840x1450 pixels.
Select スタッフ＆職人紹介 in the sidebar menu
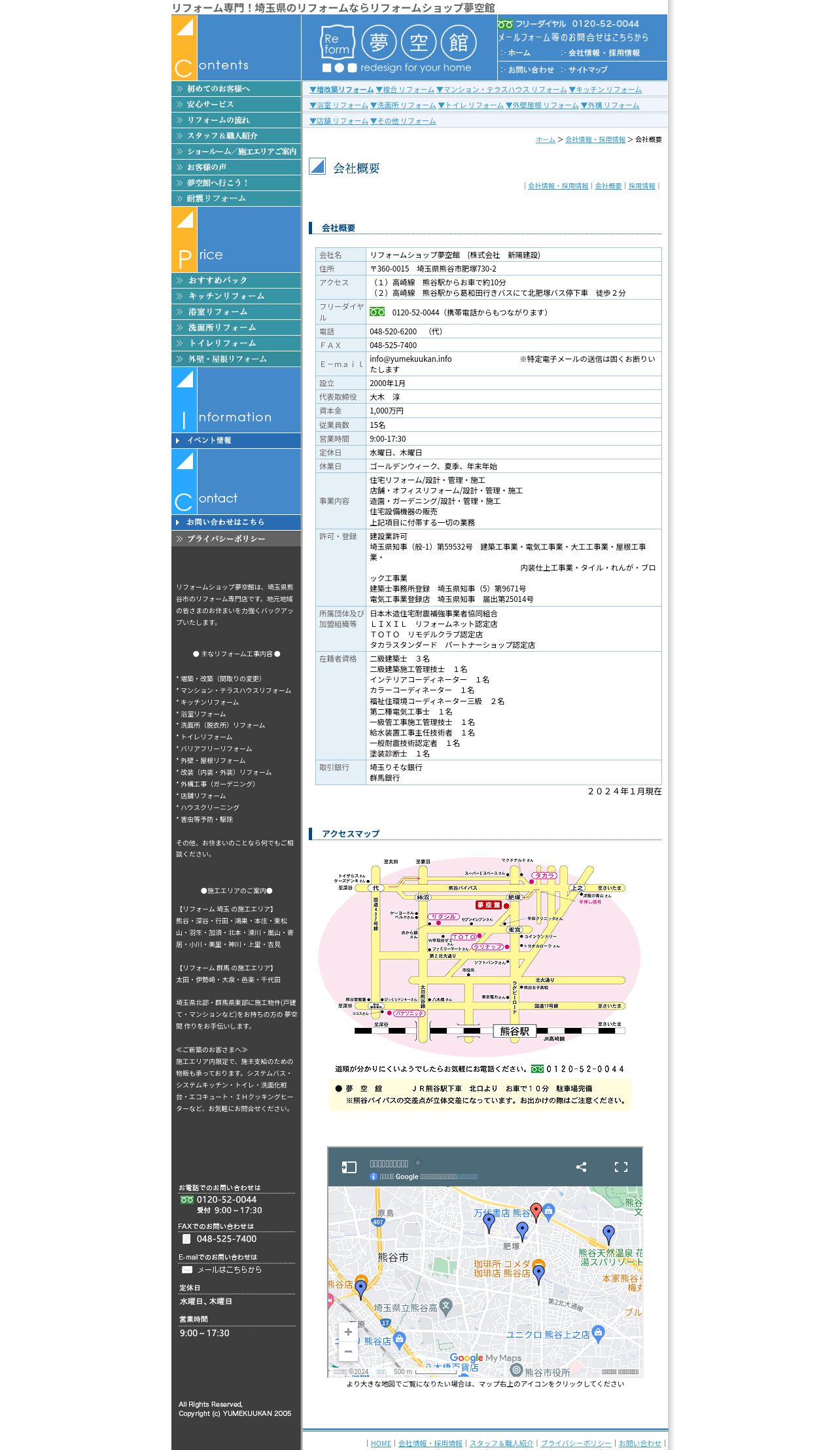coord(236,136)
